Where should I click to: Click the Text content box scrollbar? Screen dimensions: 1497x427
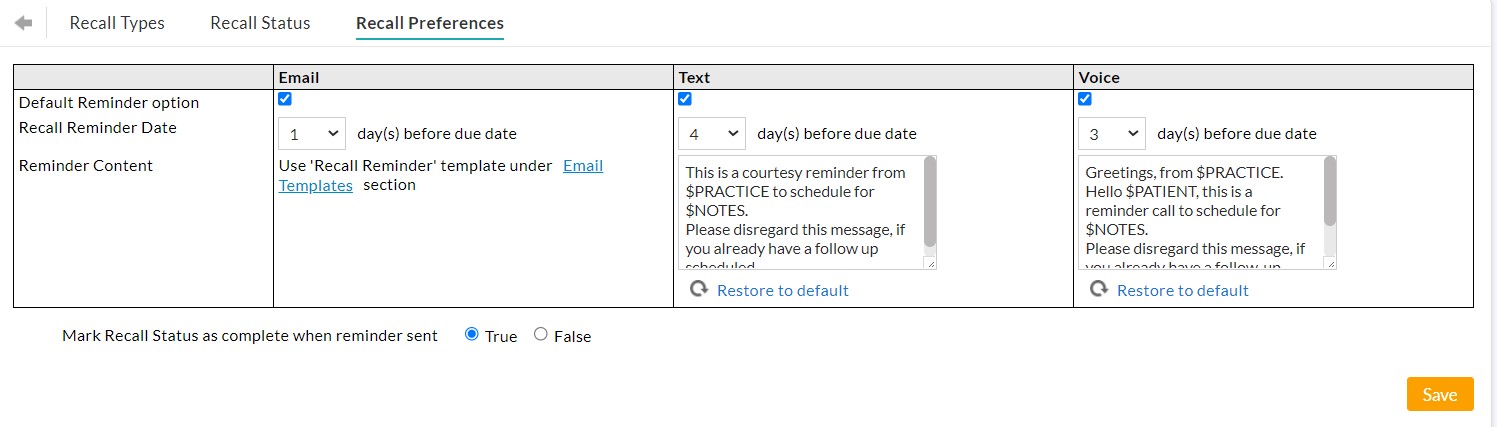pyautogui.click(x=930, y=202)
